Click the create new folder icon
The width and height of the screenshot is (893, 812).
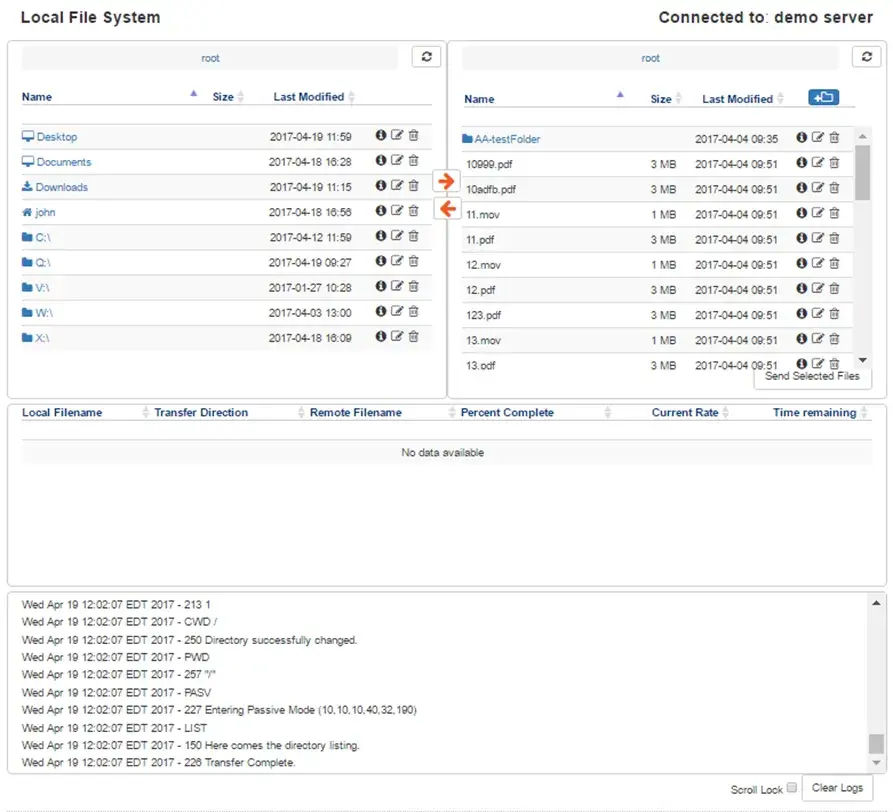pyautogui.click(x=824, y=97)
